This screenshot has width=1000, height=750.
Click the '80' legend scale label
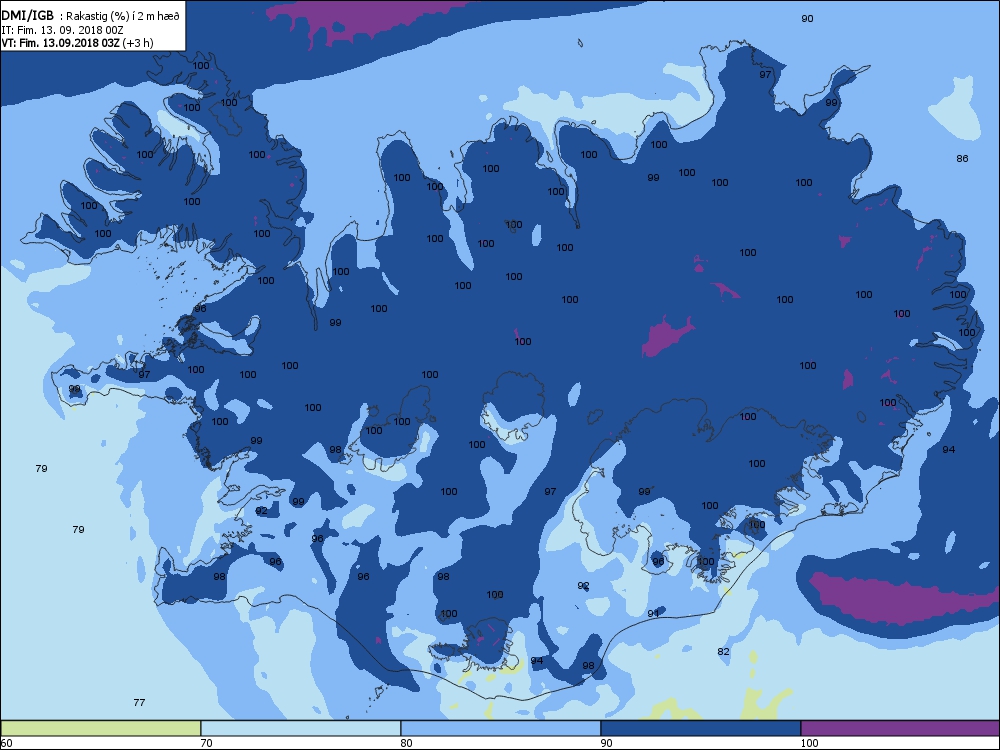click(406, 743)
